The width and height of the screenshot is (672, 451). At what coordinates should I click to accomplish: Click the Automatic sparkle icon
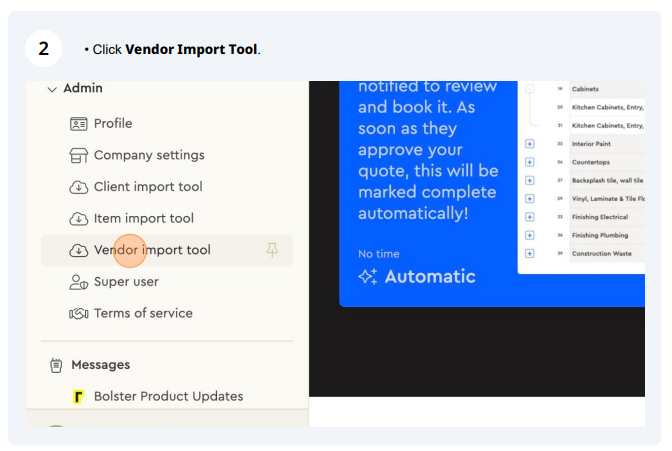click(368, 277)
